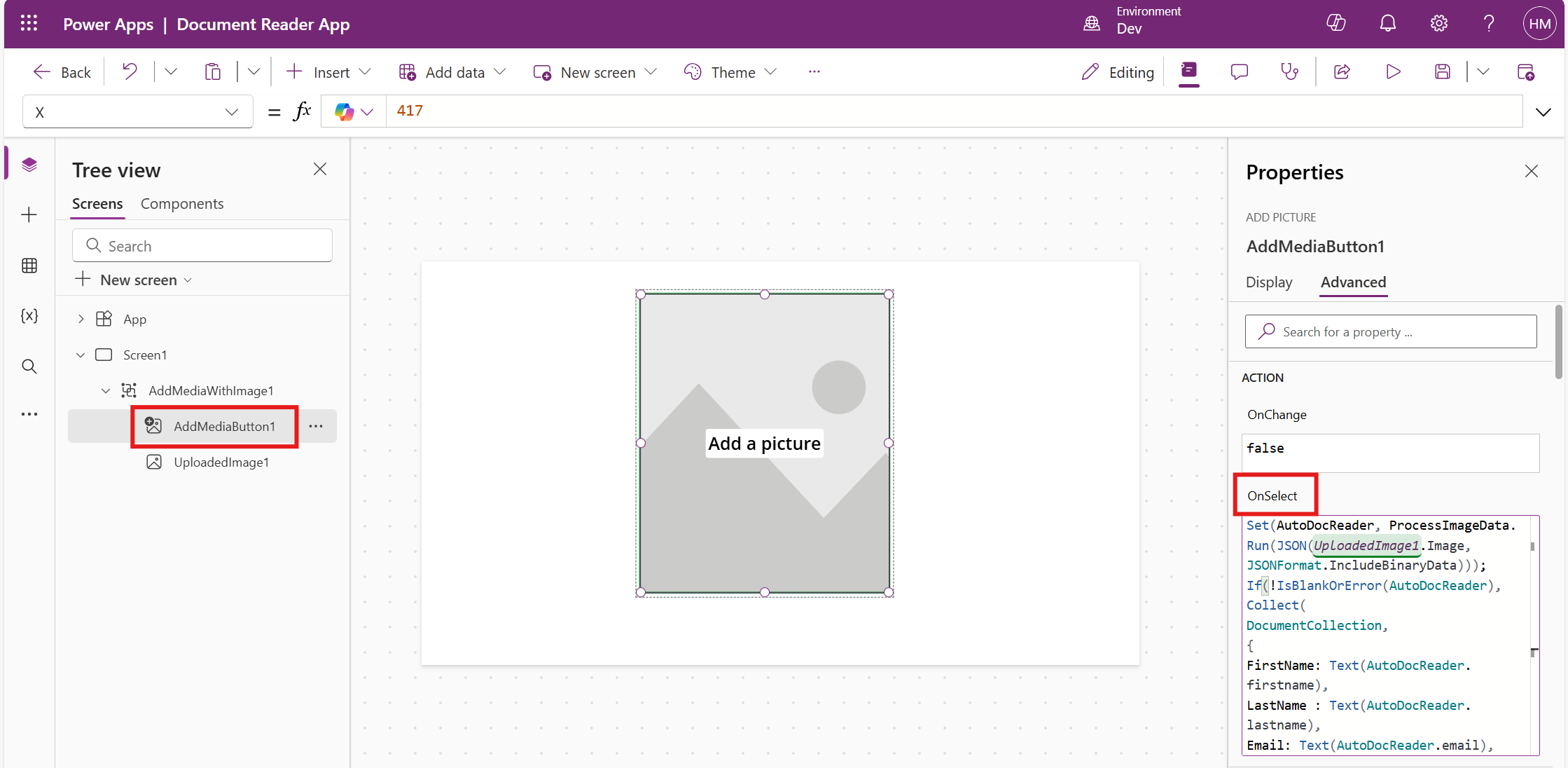Viewport: 1568px width, 768px height.
Task: Click the Copilot icon in header
Action: (x=1335, y=23)
